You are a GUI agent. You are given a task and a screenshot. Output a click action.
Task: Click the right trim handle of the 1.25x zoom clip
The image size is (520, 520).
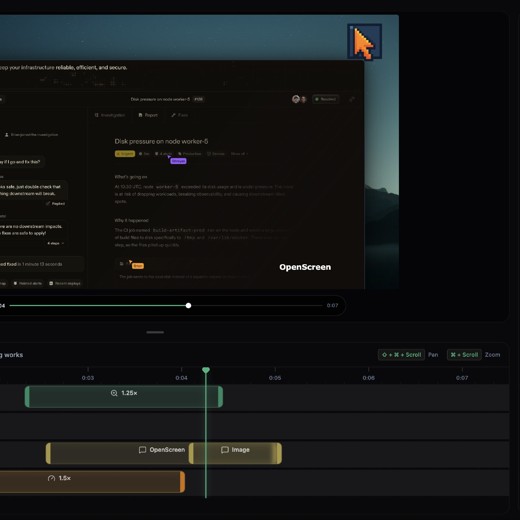[220, 397]
